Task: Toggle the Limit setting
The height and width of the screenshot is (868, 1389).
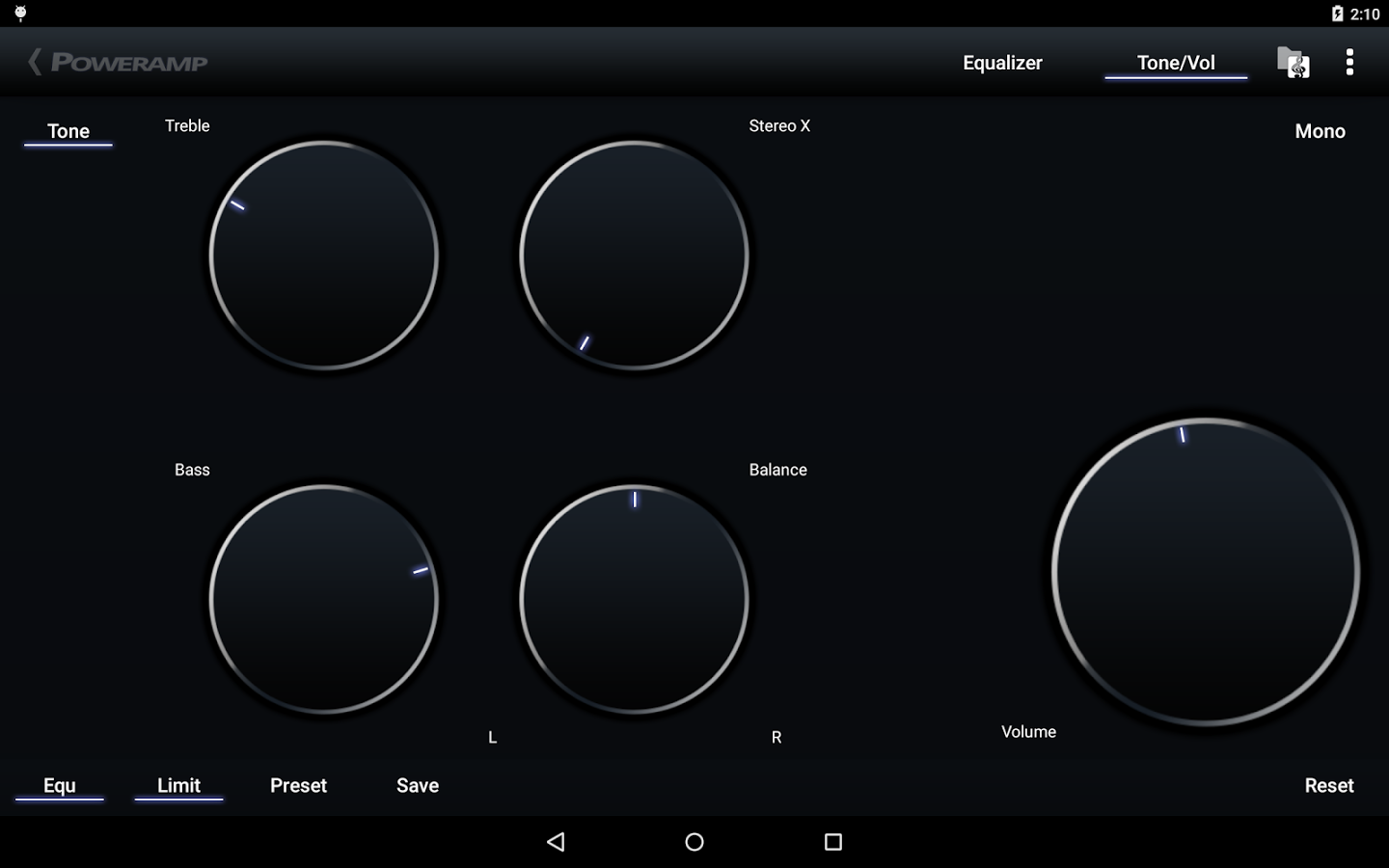Action: coord(178,785)
